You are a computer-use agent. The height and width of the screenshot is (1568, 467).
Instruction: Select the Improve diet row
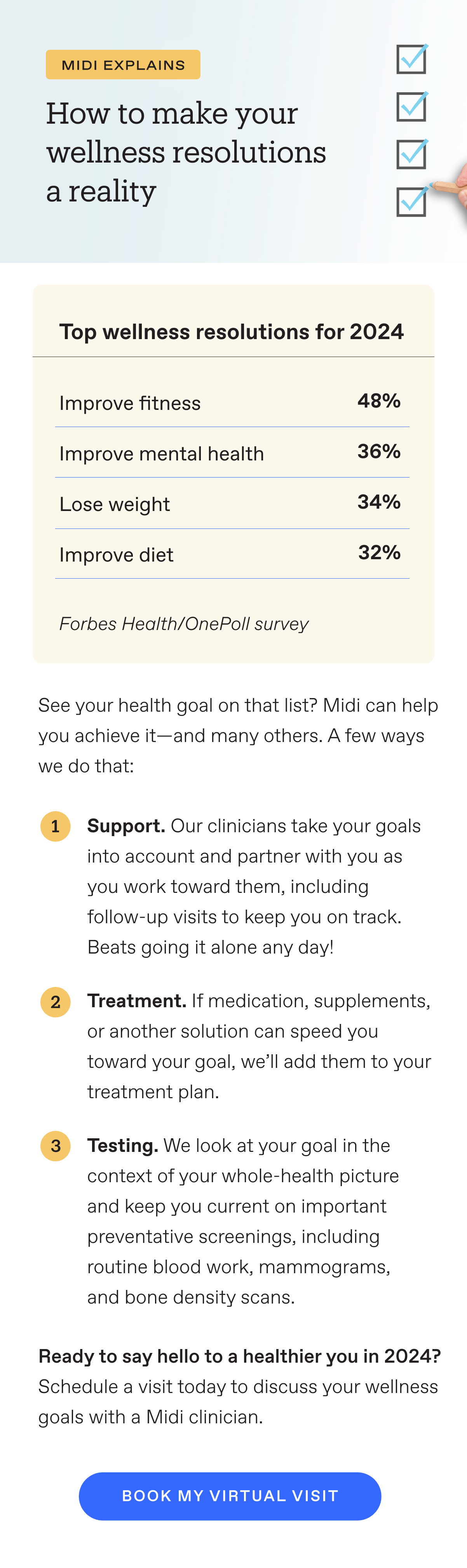point(232,554)
